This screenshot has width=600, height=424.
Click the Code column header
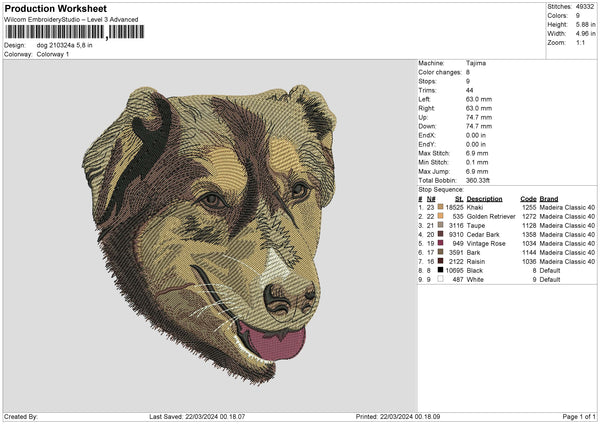[528, 198]
